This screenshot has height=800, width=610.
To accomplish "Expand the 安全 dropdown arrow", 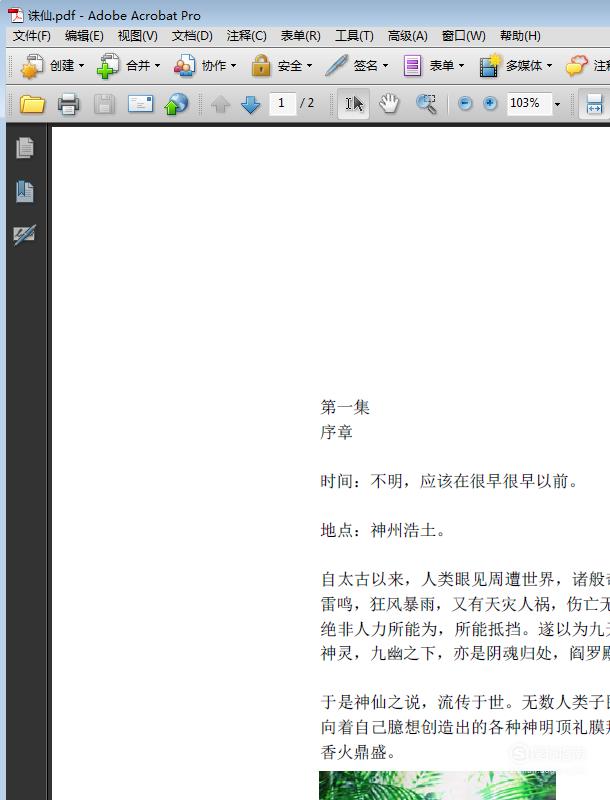I will pyautogui.click(x=309, y=66).
